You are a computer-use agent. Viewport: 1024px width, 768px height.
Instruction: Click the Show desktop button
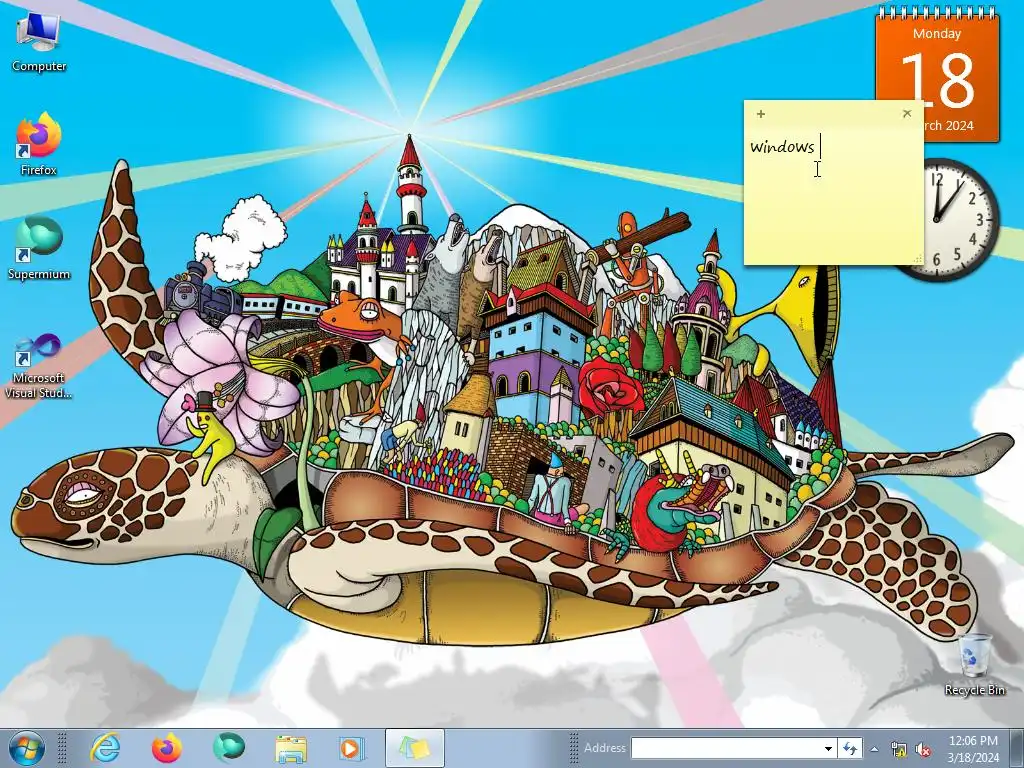click(1016, 748)
